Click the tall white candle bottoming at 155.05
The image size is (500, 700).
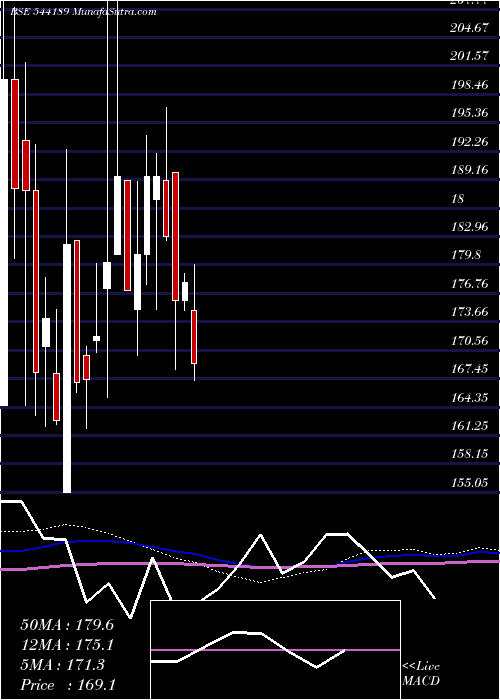(67, 368)
